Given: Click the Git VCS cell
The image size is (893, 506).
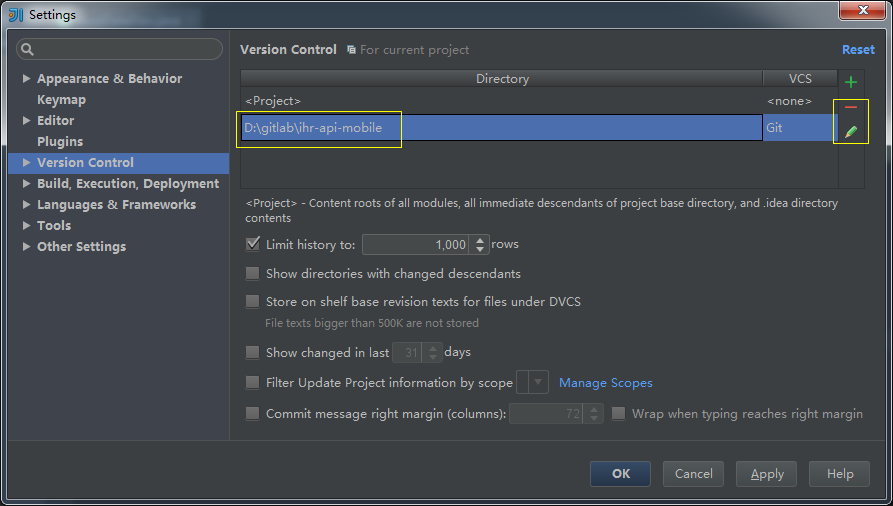Looking at the screenshot, I should (x=800, y=128).
